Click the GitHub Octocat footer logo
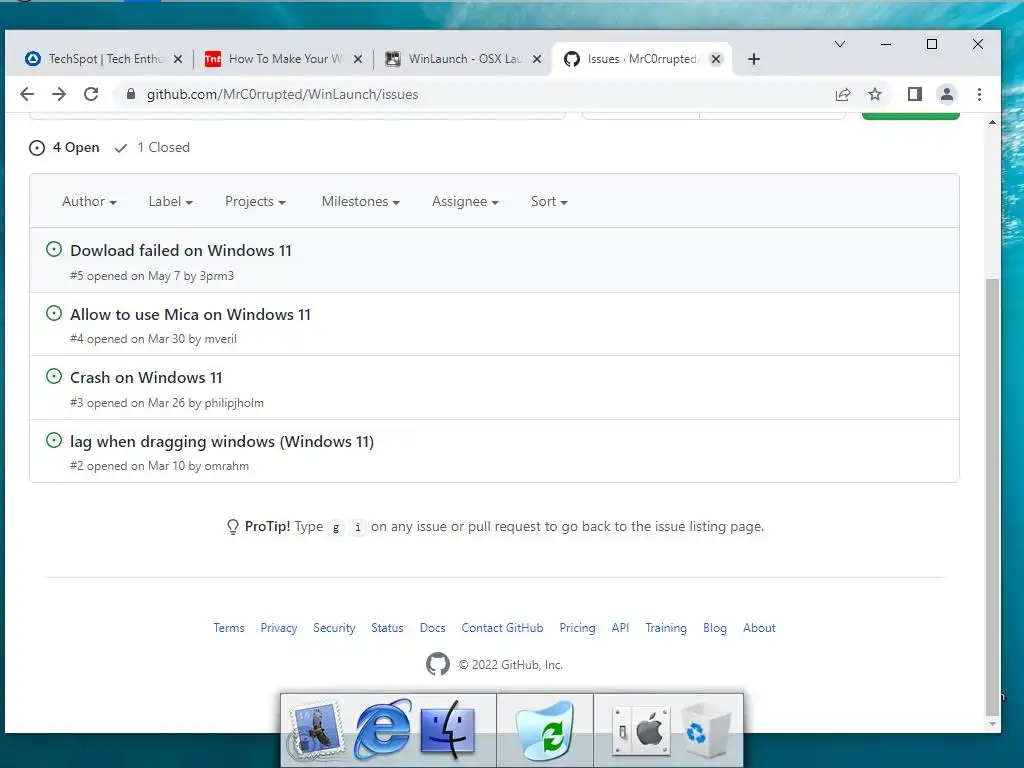1024x768 pixels. point(438,664)
